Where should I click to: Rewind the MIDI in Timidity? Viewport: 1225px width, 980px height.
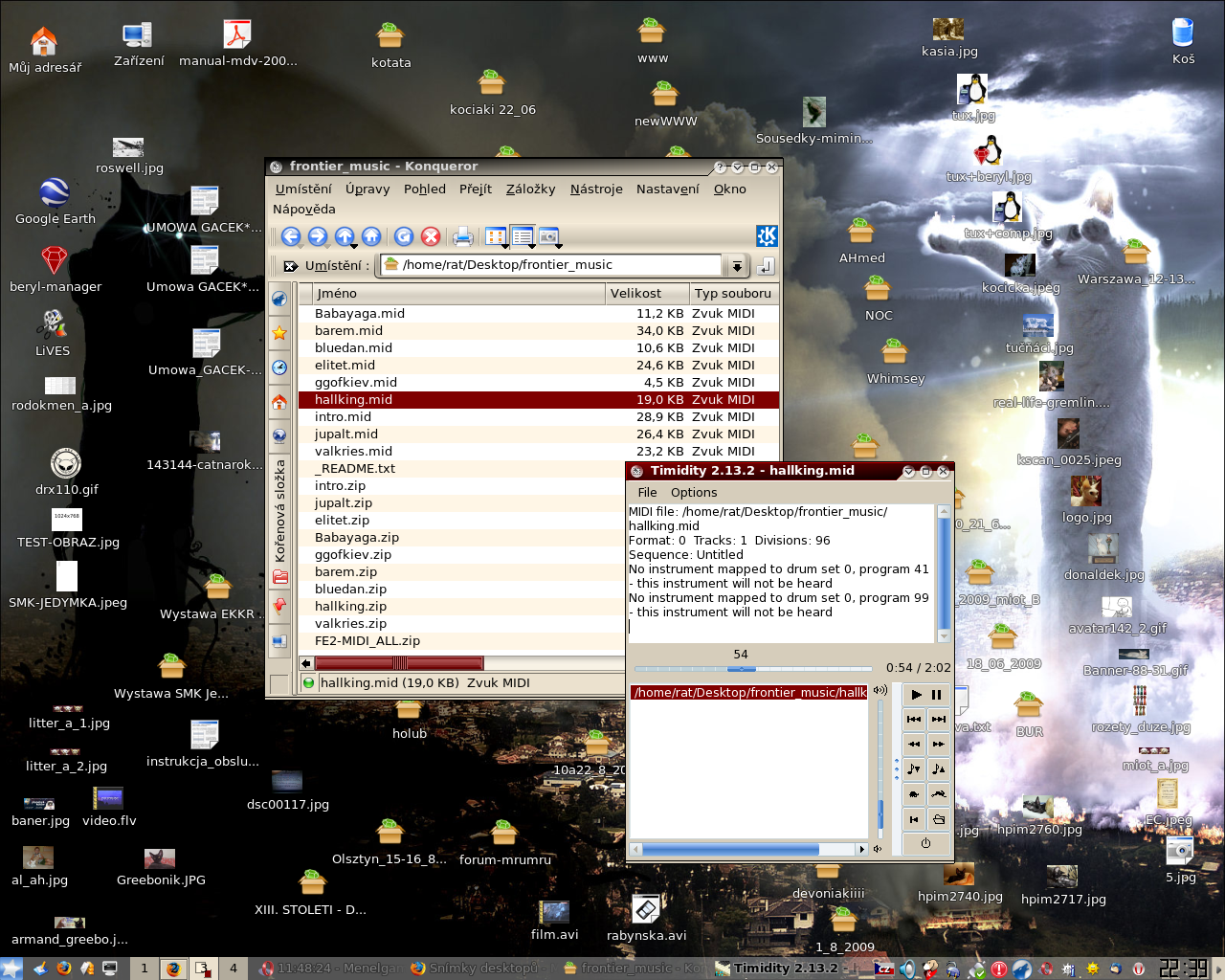[x=914, y=744]
